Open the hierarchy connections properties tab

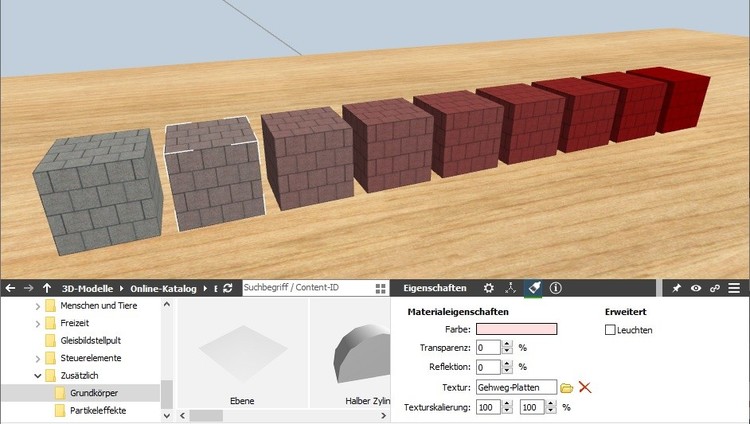click(511, 288)
